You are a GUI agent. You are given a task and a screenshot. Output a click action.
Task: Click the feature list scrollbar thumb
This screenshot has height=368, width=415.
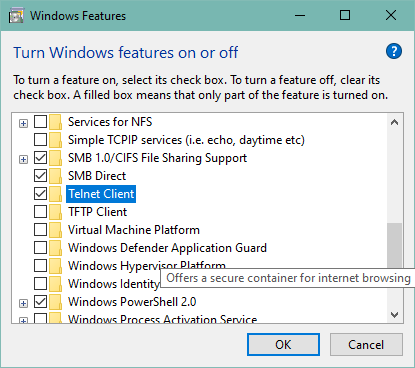pyautogui.click(x=395, y=246)
